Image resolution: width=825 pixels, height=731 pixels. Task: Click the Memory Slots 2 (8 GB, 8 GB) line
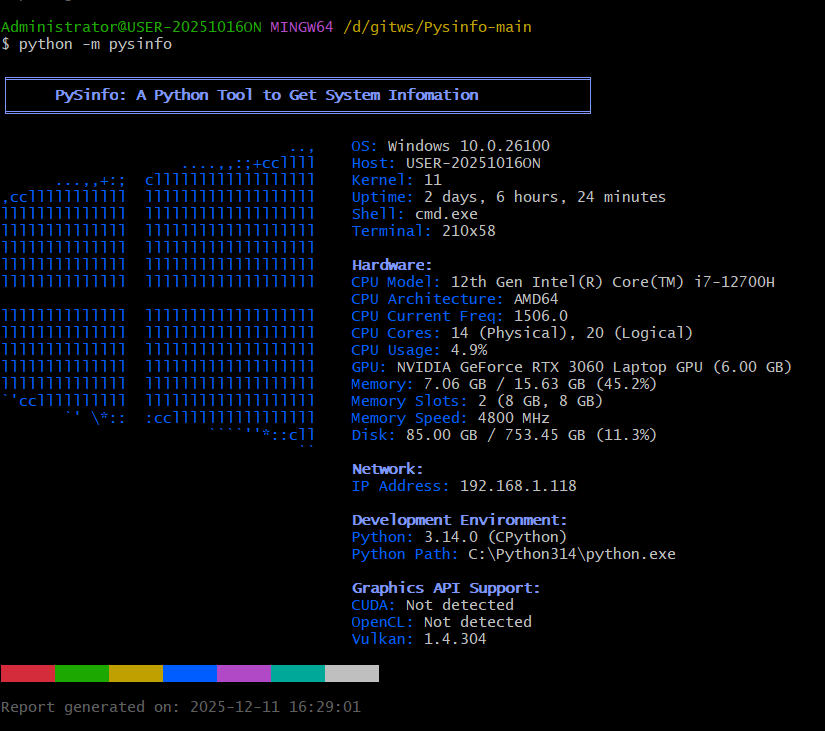(477, 401)
